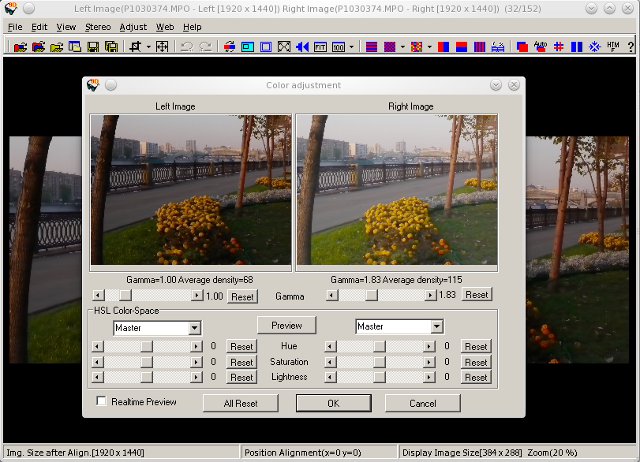Click the cyan rectangle toolbar icon

[247, 47]
